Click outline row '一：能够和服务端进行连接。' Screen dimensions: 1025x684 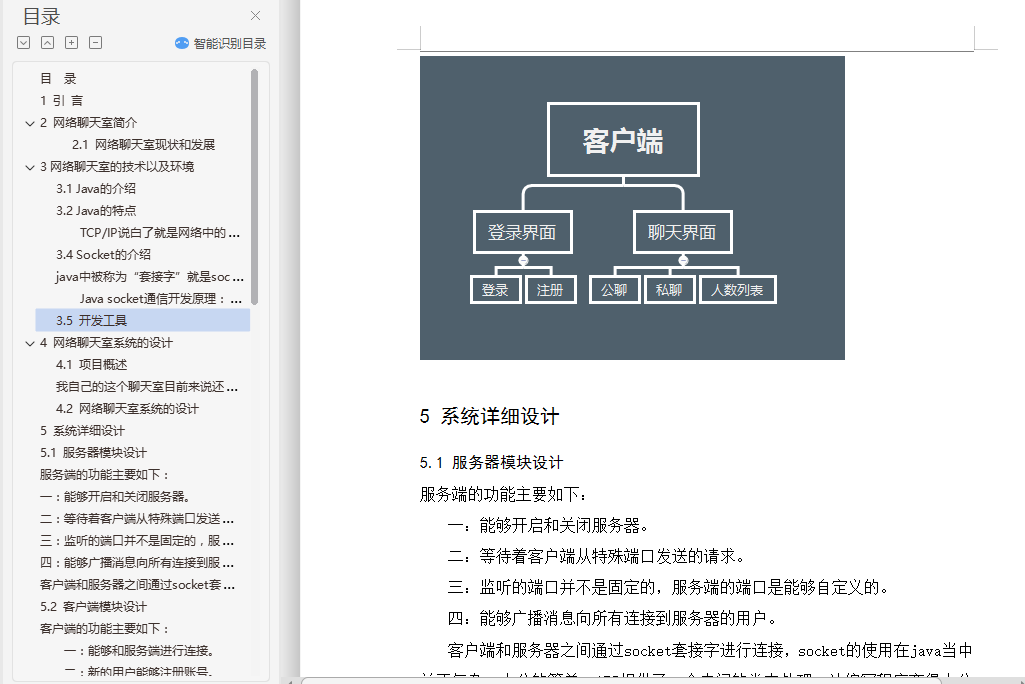[139, 651]
